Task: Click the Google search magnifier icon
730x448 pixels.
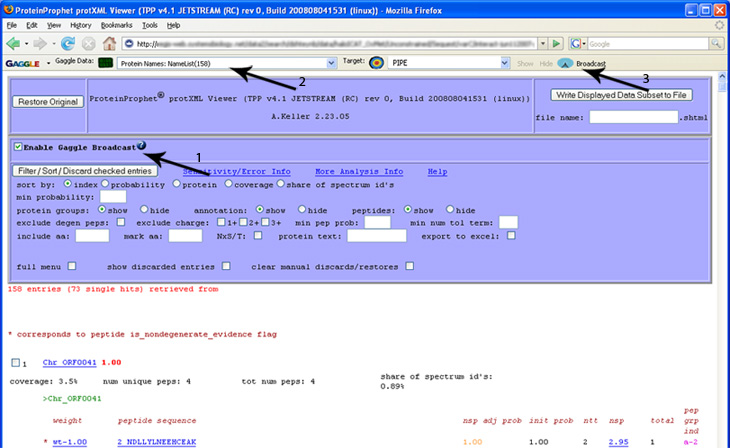Action: 716,44
